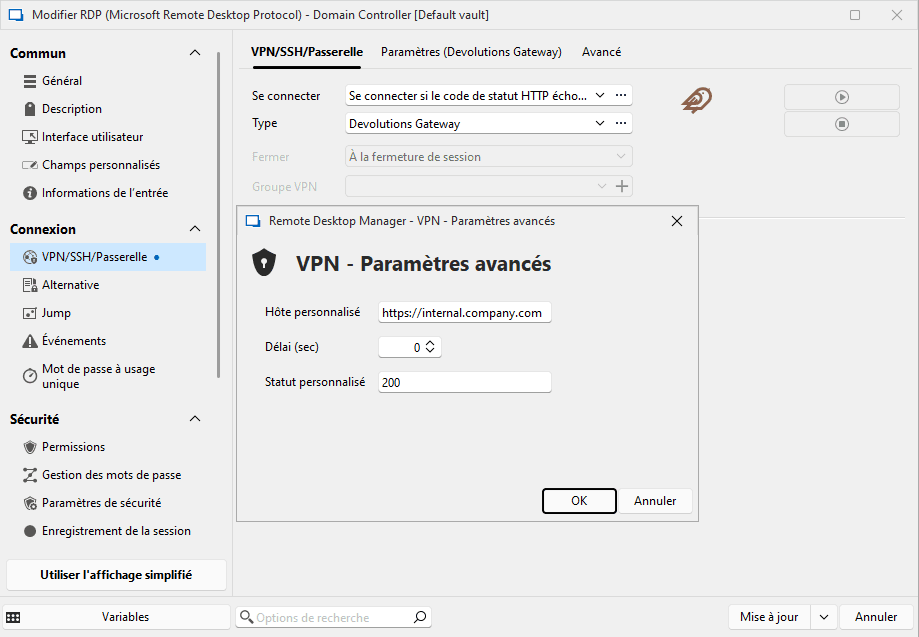The width and height of the screenshot is (919, 637).
Task: Open Enregistrement de la session
Action: coord(116,531)
